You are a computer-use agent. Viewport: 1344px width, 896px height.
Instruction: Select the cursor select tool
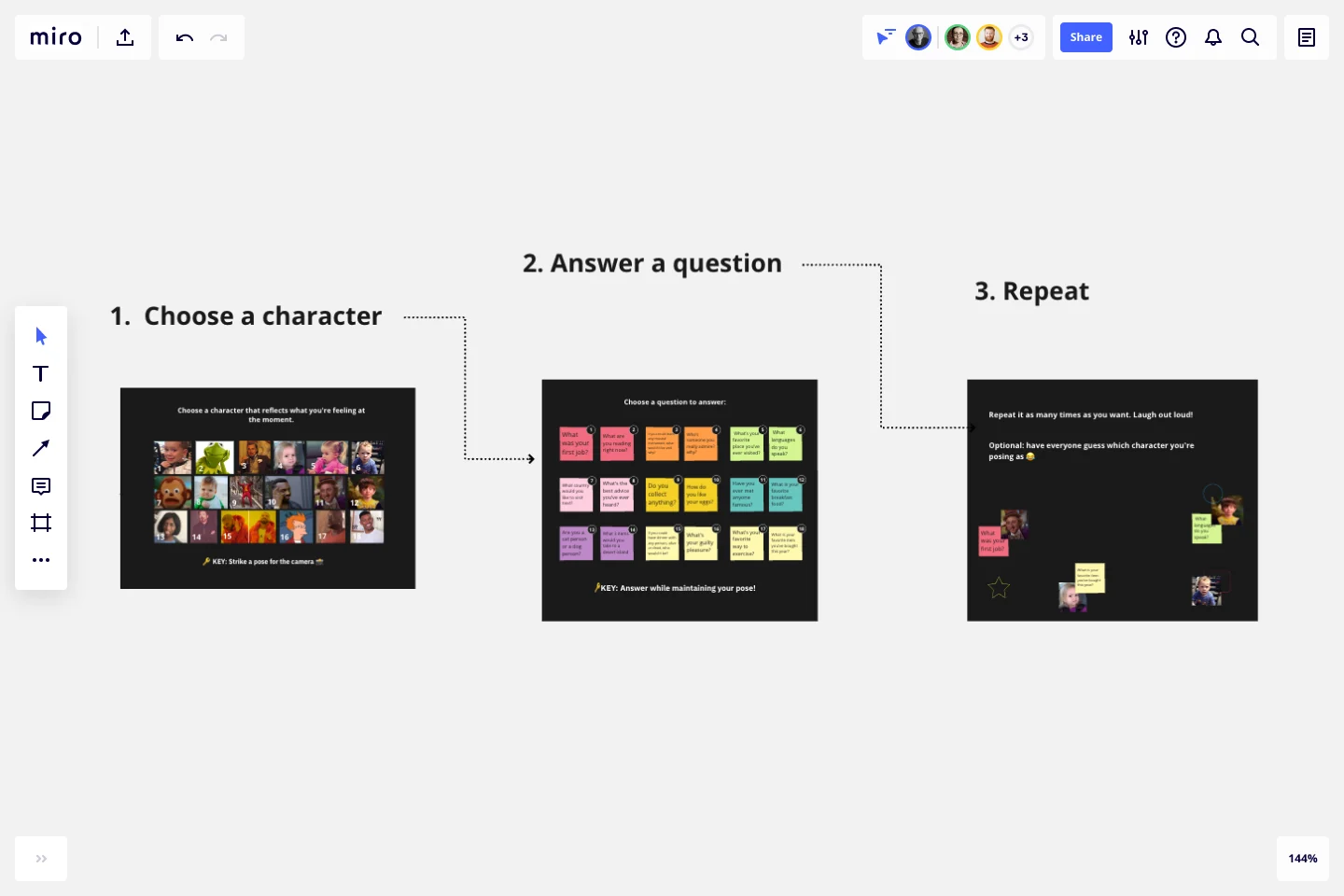41,336
